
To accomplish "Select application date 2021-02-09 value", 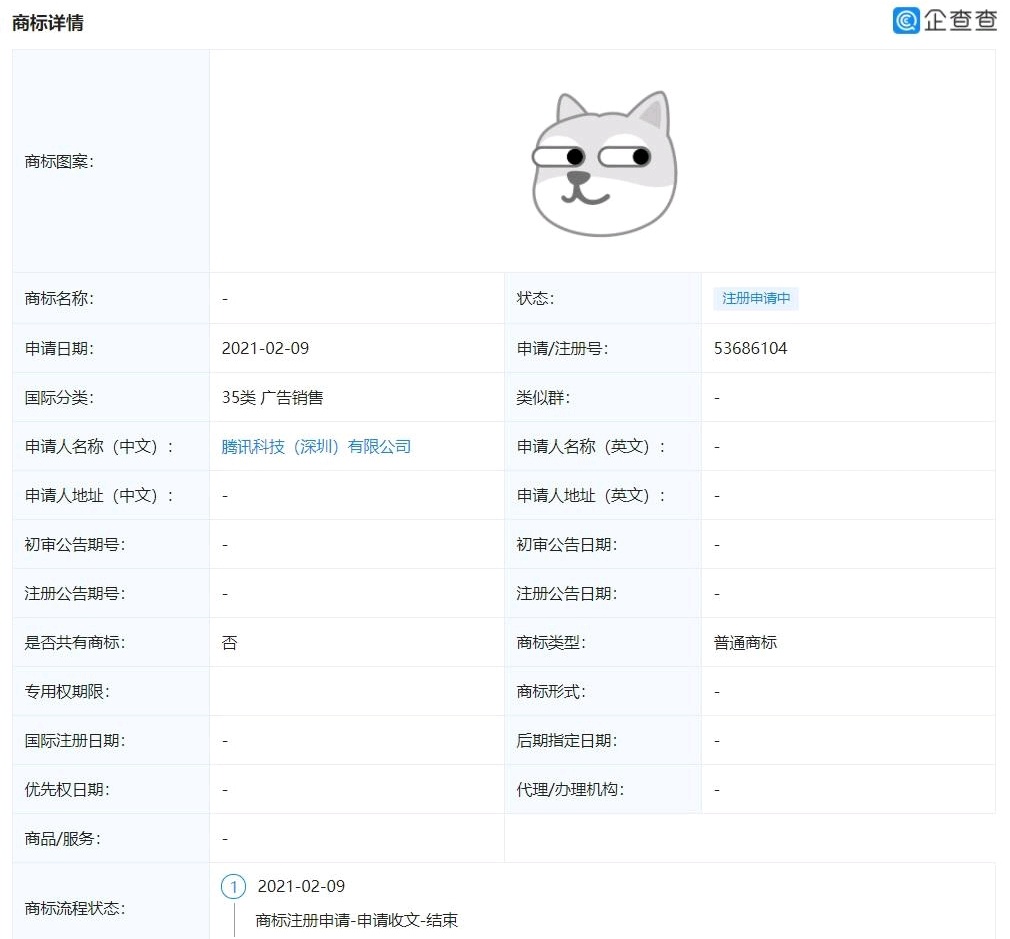I will pos(265,348).
